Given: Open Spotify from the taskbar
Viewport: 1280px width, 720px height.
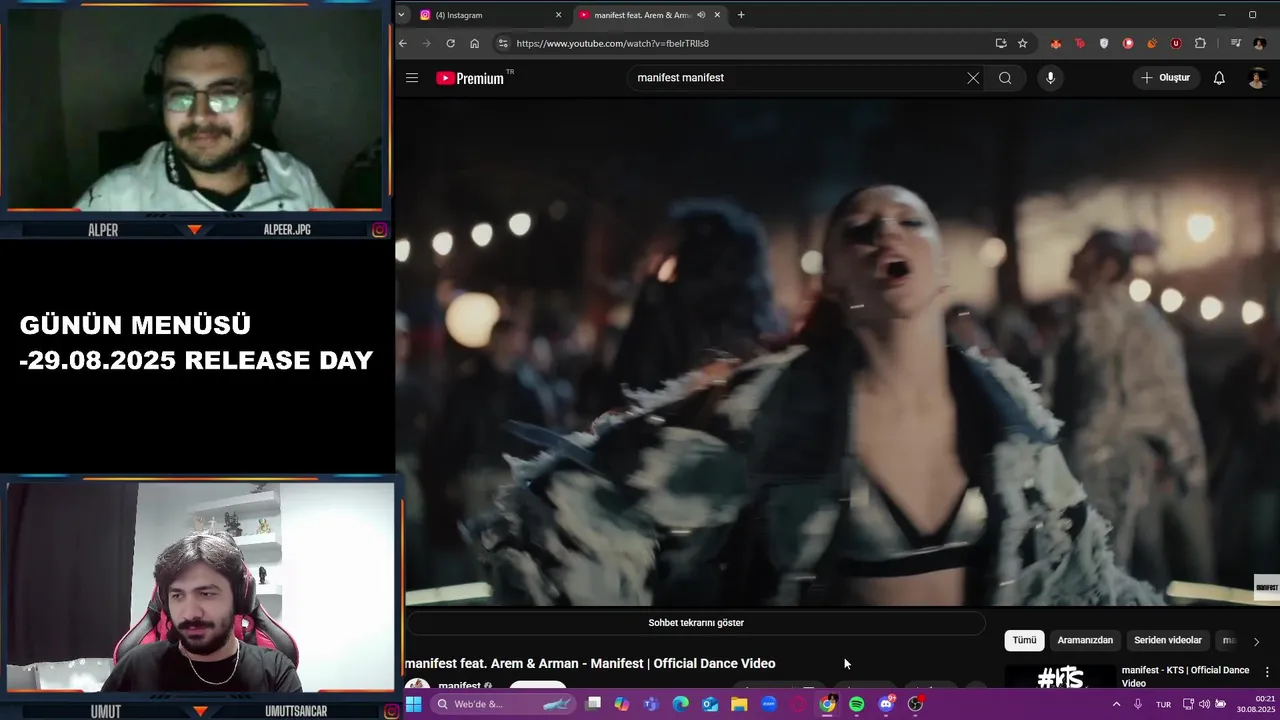Looking at the screenshot, I should tap(857, 704).
